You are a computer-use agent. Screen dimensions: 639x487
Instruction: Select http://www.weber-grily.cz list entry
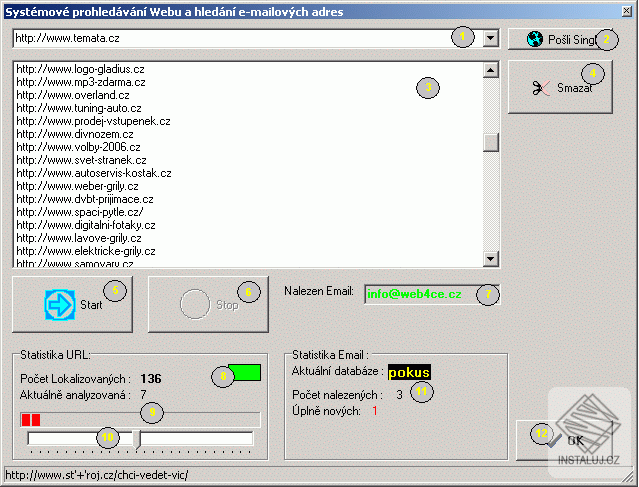point(77,186)
